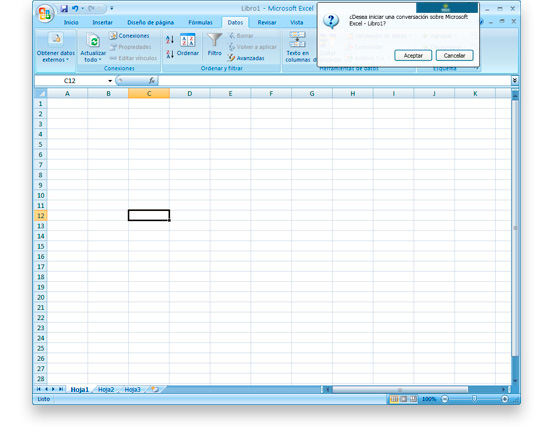Go to last sheet with navigation arrow

pyautogui.click(x=61, y=389)
